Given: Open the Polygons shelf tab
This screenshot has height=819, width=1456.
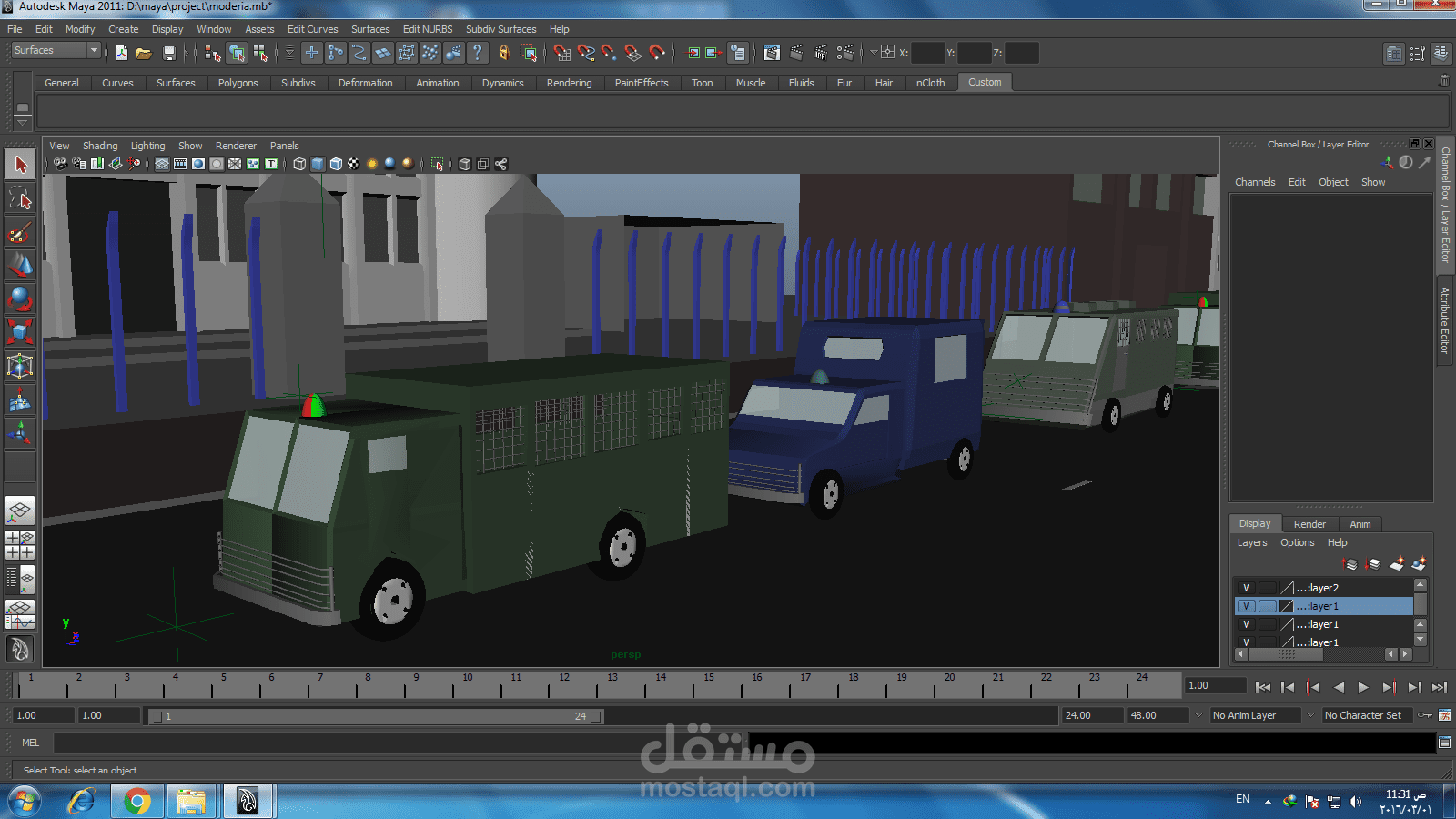Looking at the screenshot, I should pos(238,83).
